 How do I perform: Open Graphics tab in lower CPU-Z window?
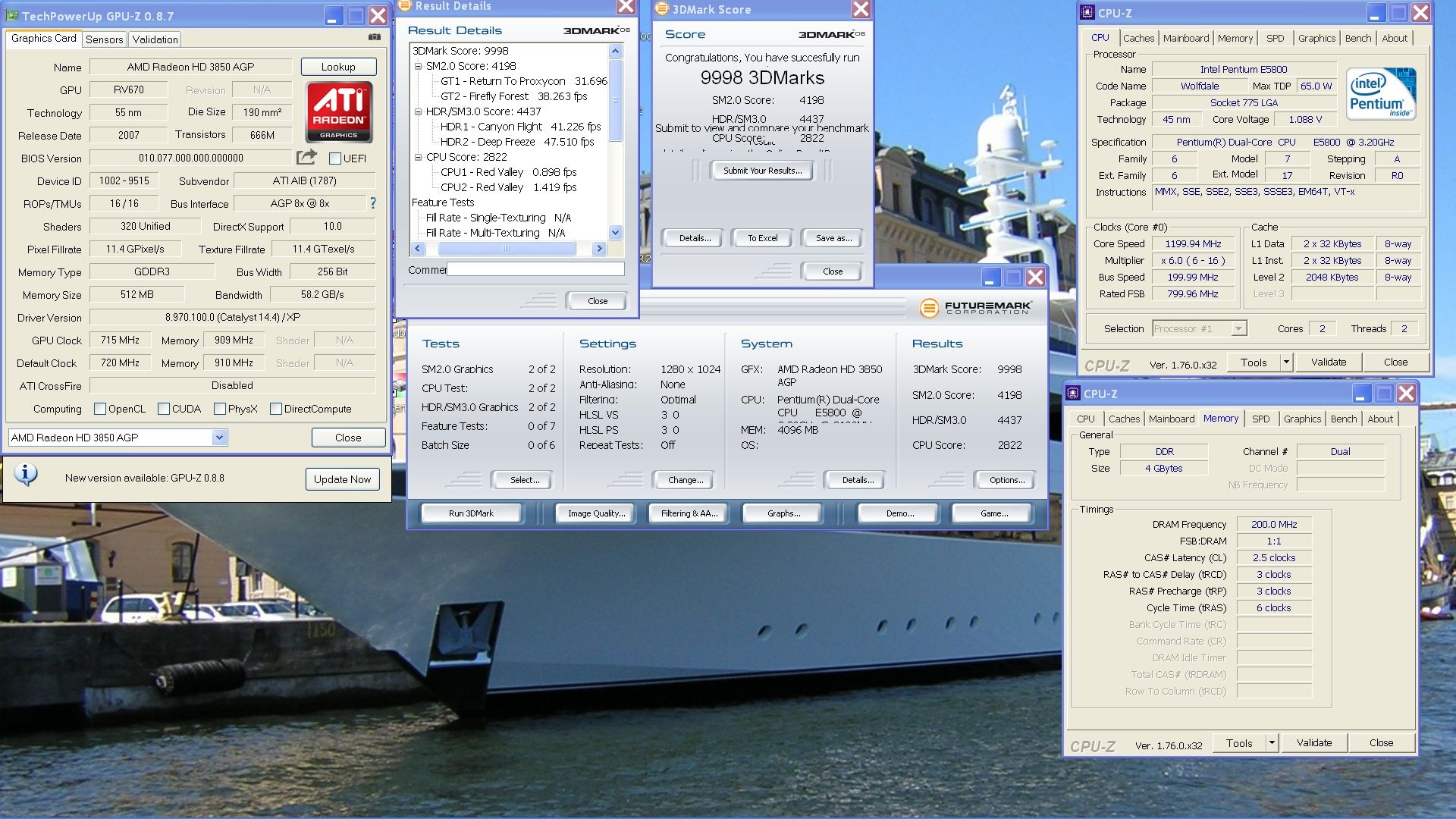(1302, 419)
